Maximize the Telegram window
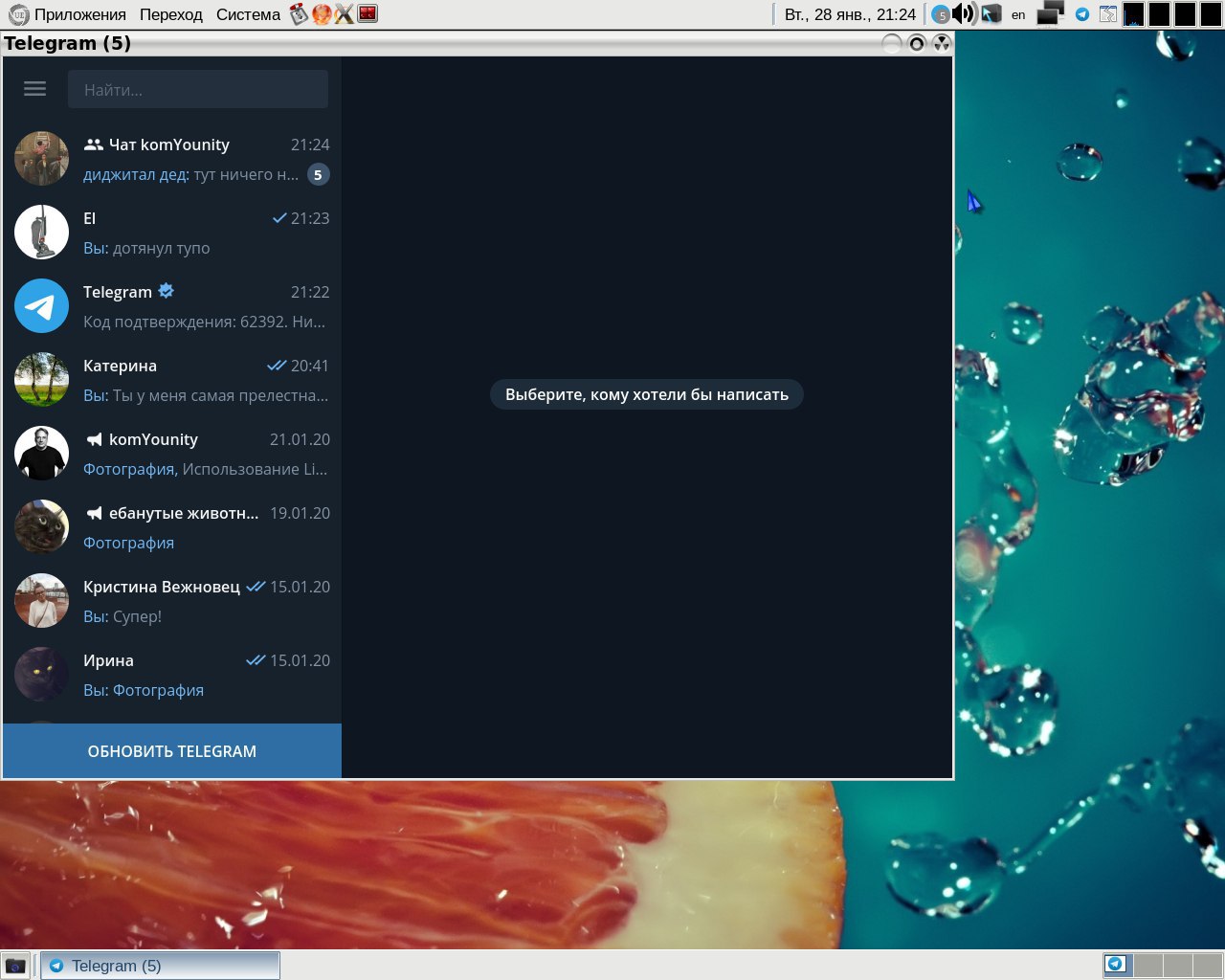 917,43
